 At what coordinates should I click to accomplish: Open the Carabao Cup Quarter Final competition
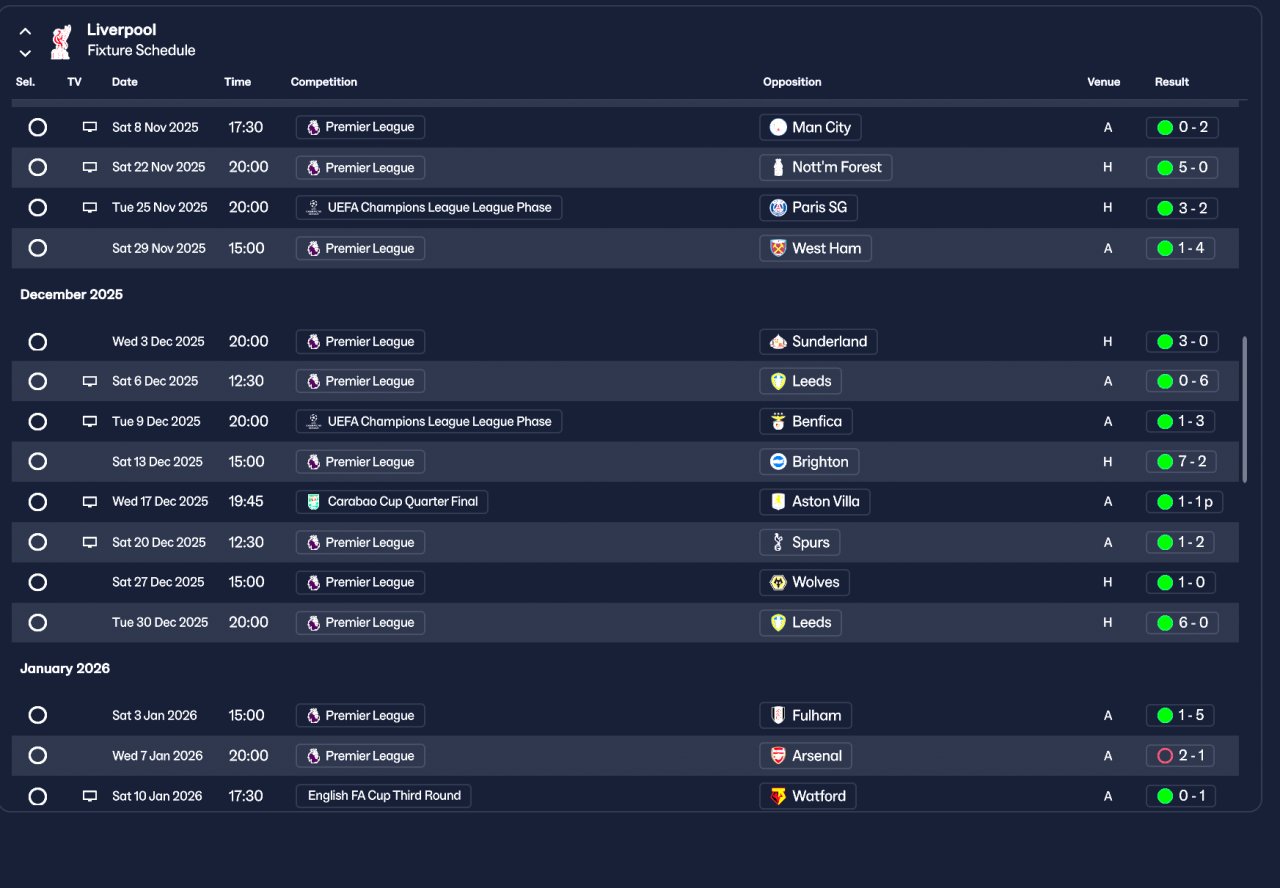click(392, 502)
